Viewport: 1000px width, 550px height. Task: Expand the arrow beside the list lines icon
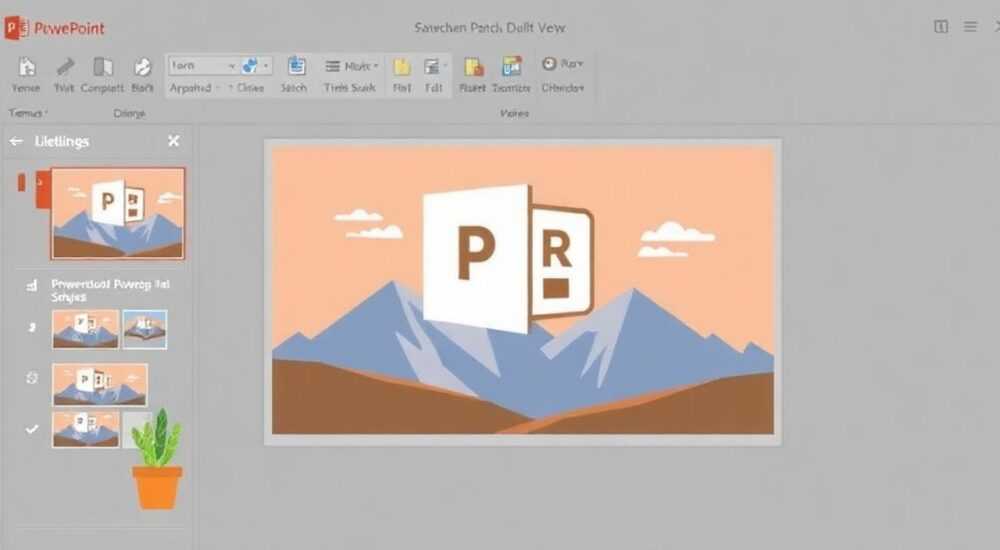(376, 66)
